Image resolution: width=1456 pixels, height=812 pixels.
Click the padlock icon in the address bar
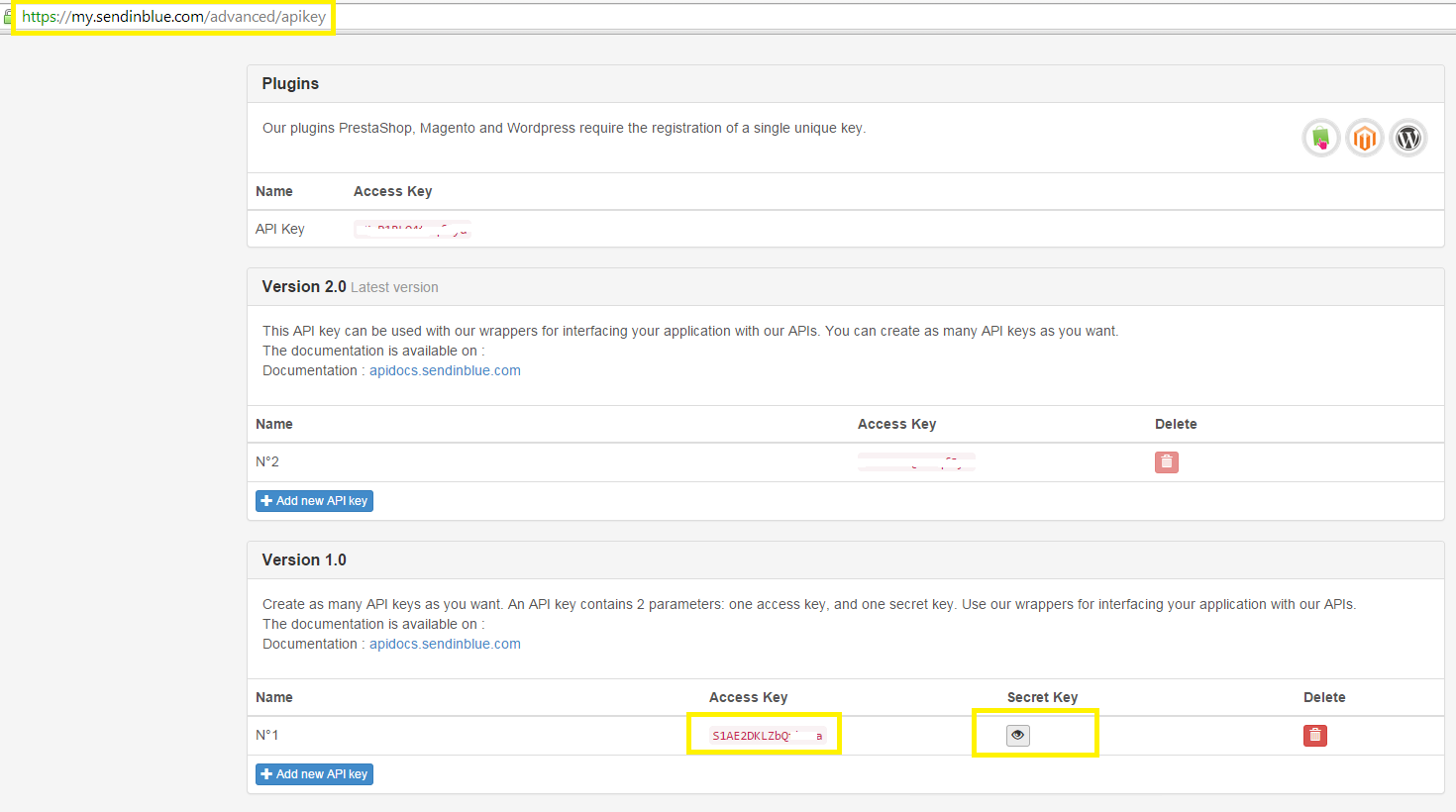(6, 16)
